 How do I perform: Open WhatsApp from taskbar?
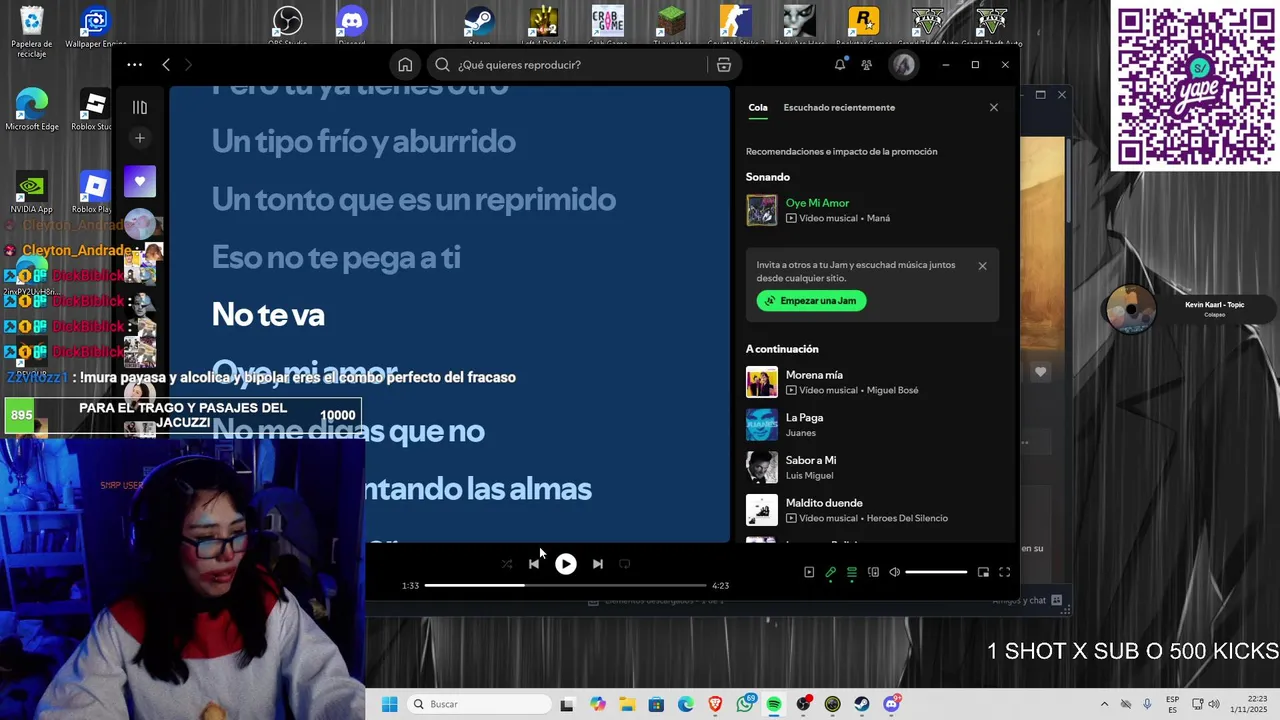[745, 704]
